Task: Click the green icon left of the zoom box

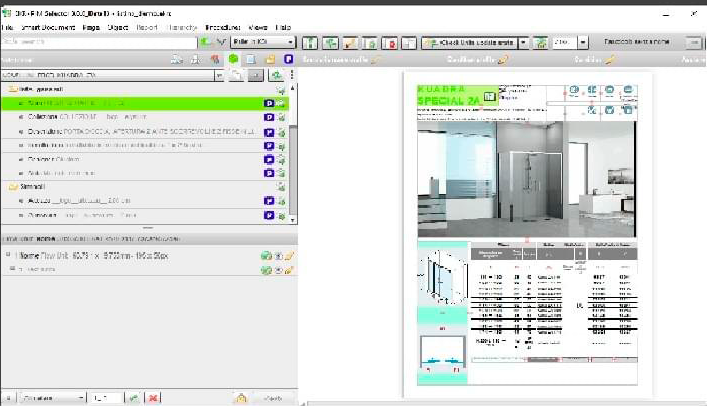Action: [540, 43]
